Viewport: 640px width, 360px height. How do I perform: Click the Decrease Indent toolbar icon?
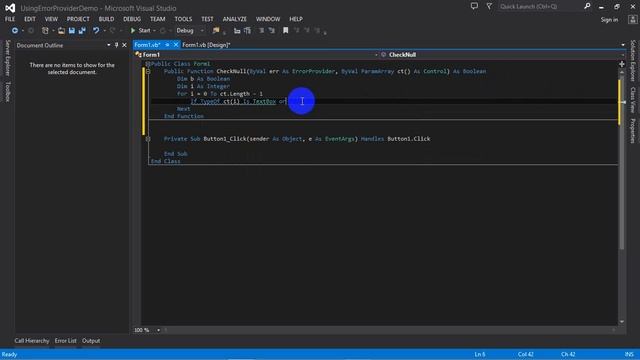262,31
